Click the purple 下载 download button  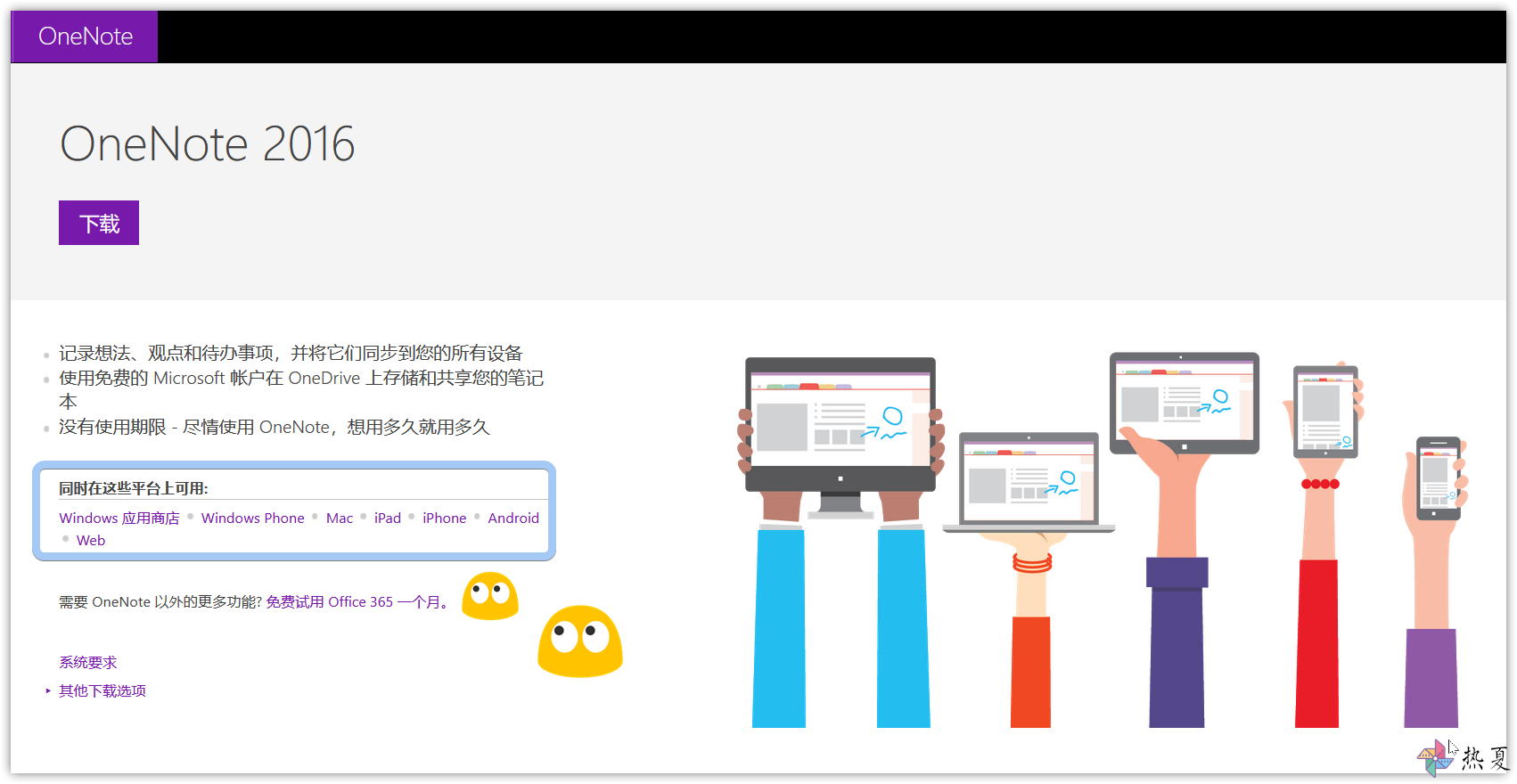coord(99,223)
